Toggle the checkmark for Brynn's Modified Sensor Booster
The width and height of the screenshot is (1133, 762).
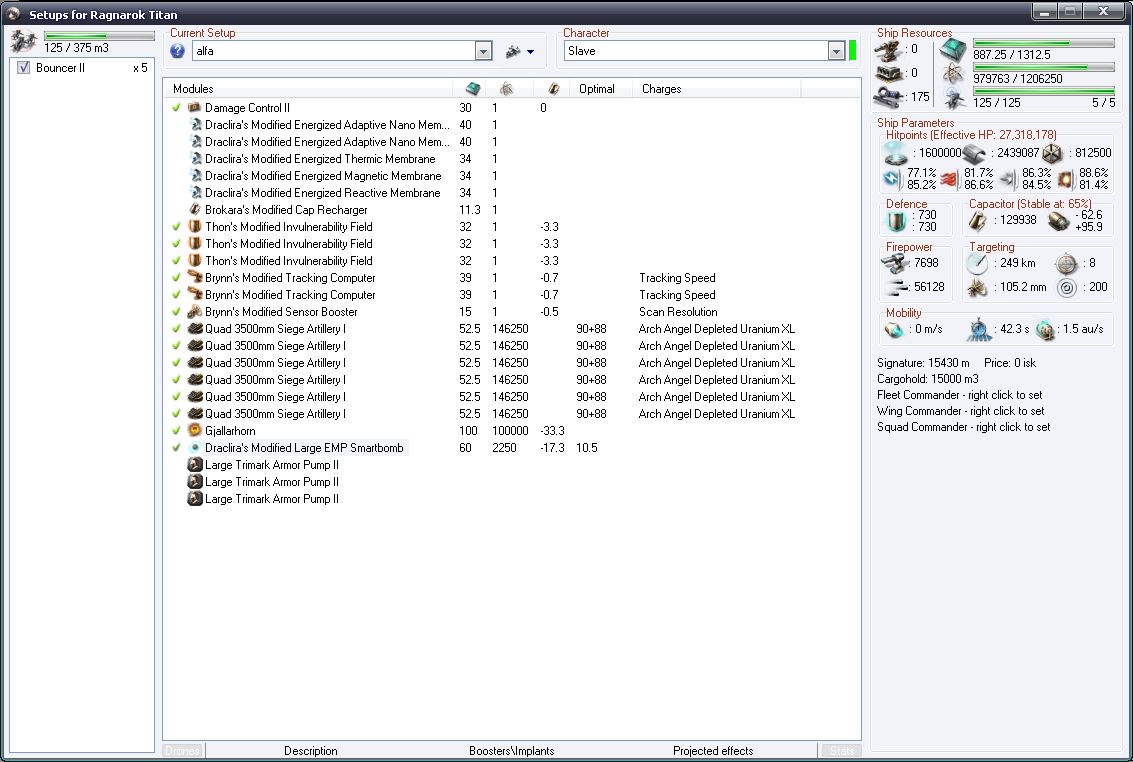[176, 312]
